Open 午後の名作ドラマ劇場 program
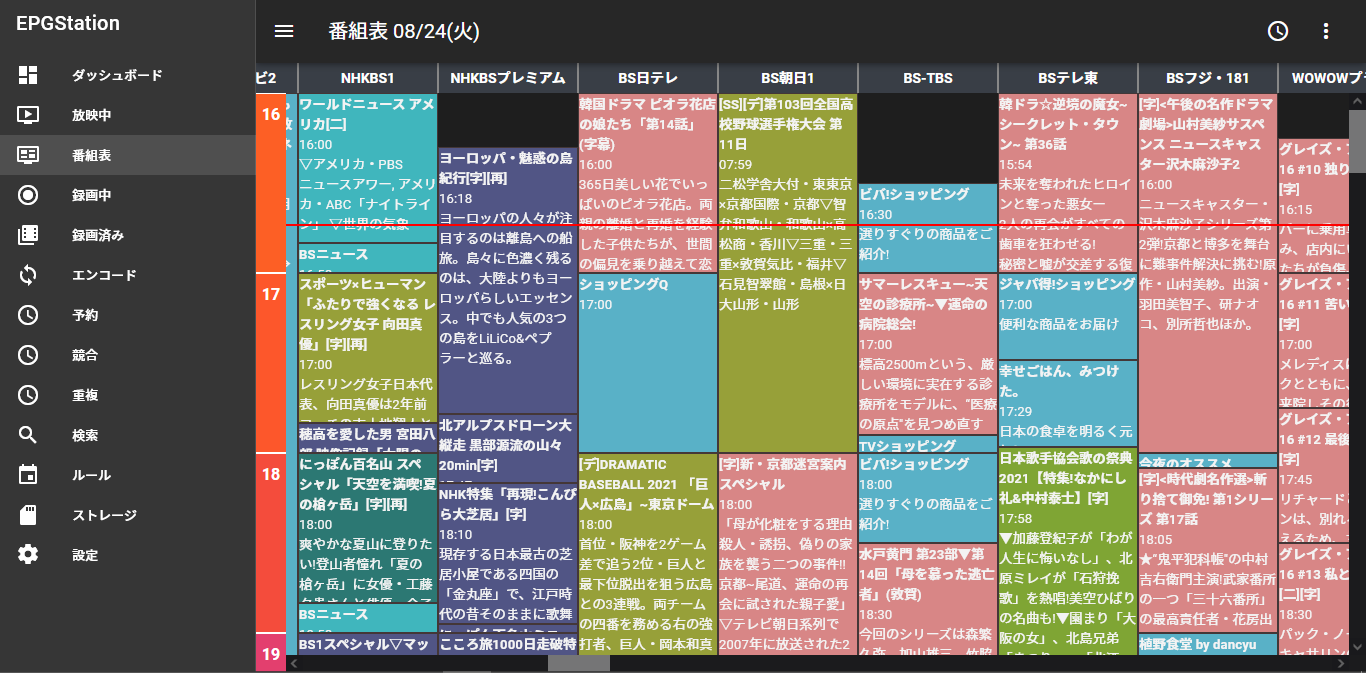1366x673 pixels. tap(1208, 273)
